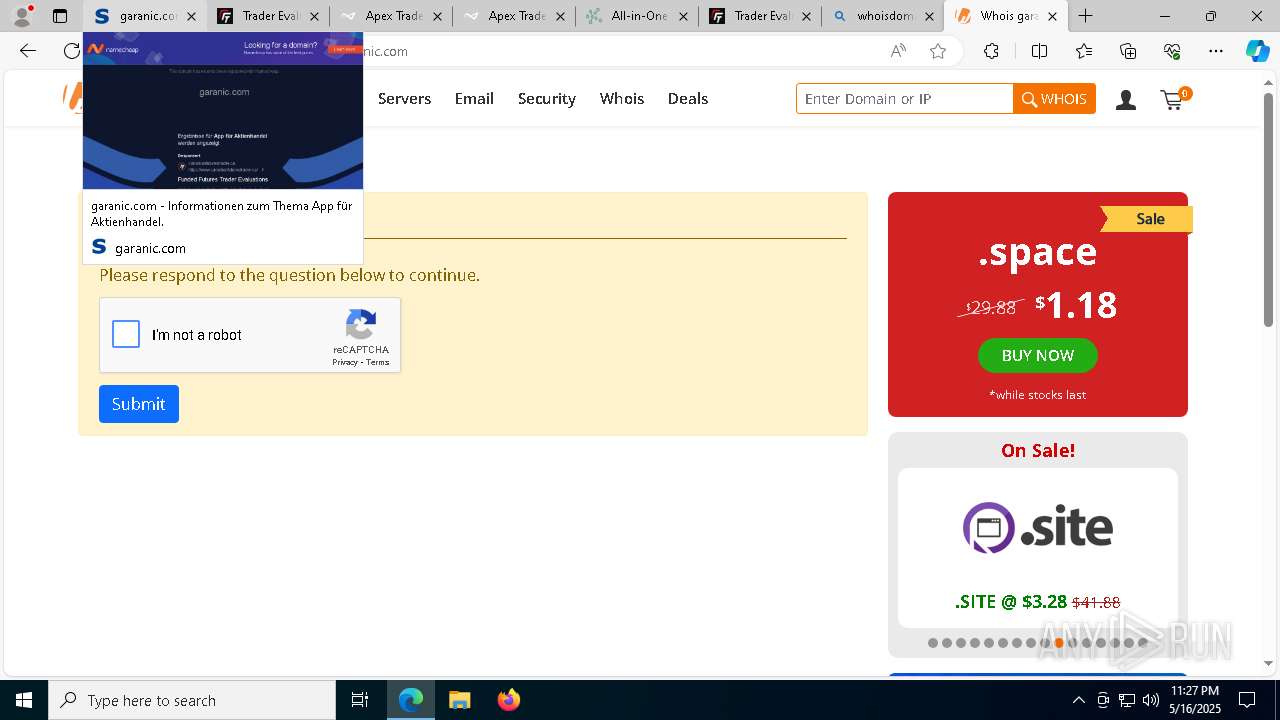Submit the captcha form
The height and width of the screenshot is (720, 1280).
click(x=139, y=404)
